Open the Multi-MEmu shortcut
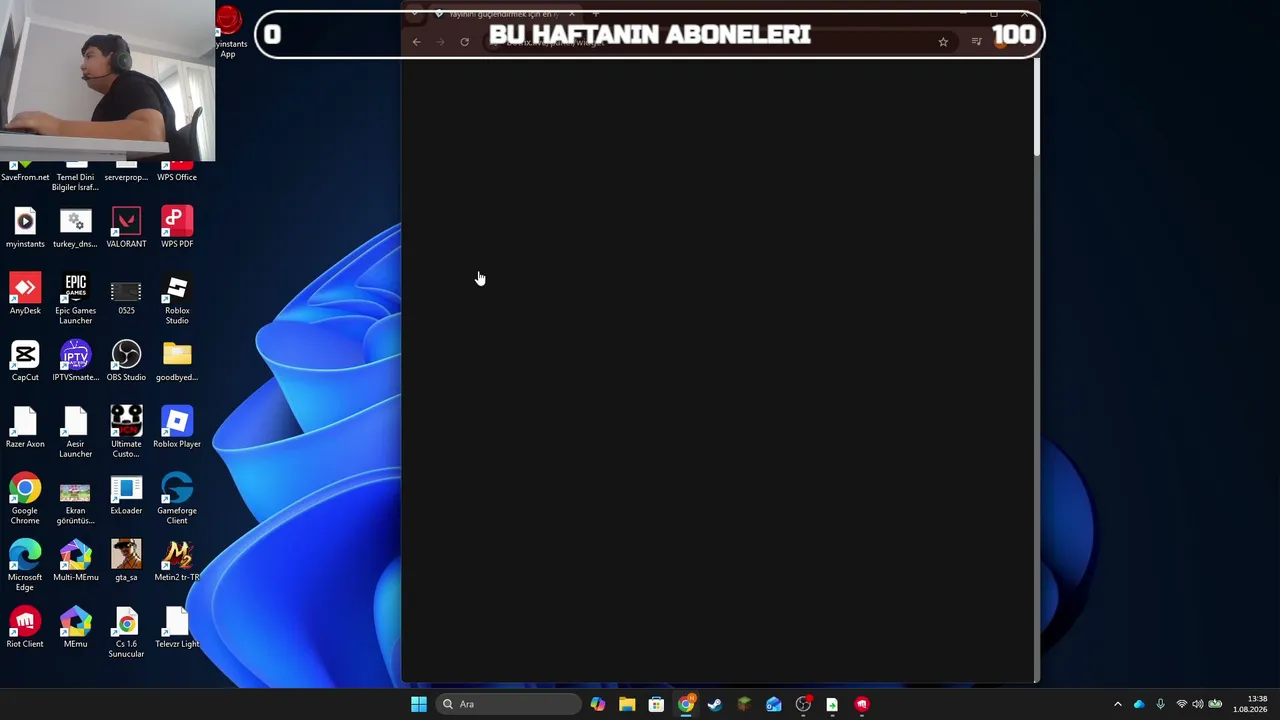This screenshot has width=1280, height=720. pyautogui.click(x=75, y=561)
